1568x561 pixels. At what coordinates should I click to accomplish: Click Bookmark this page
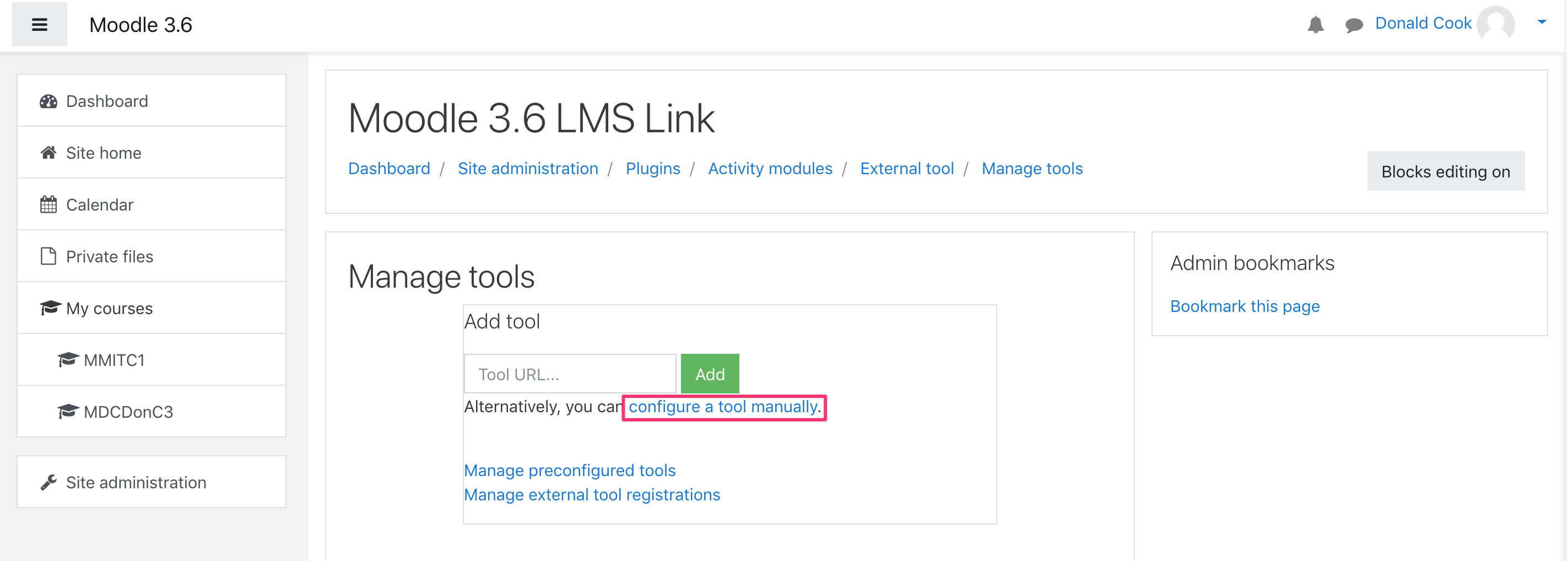(1244, 306)
